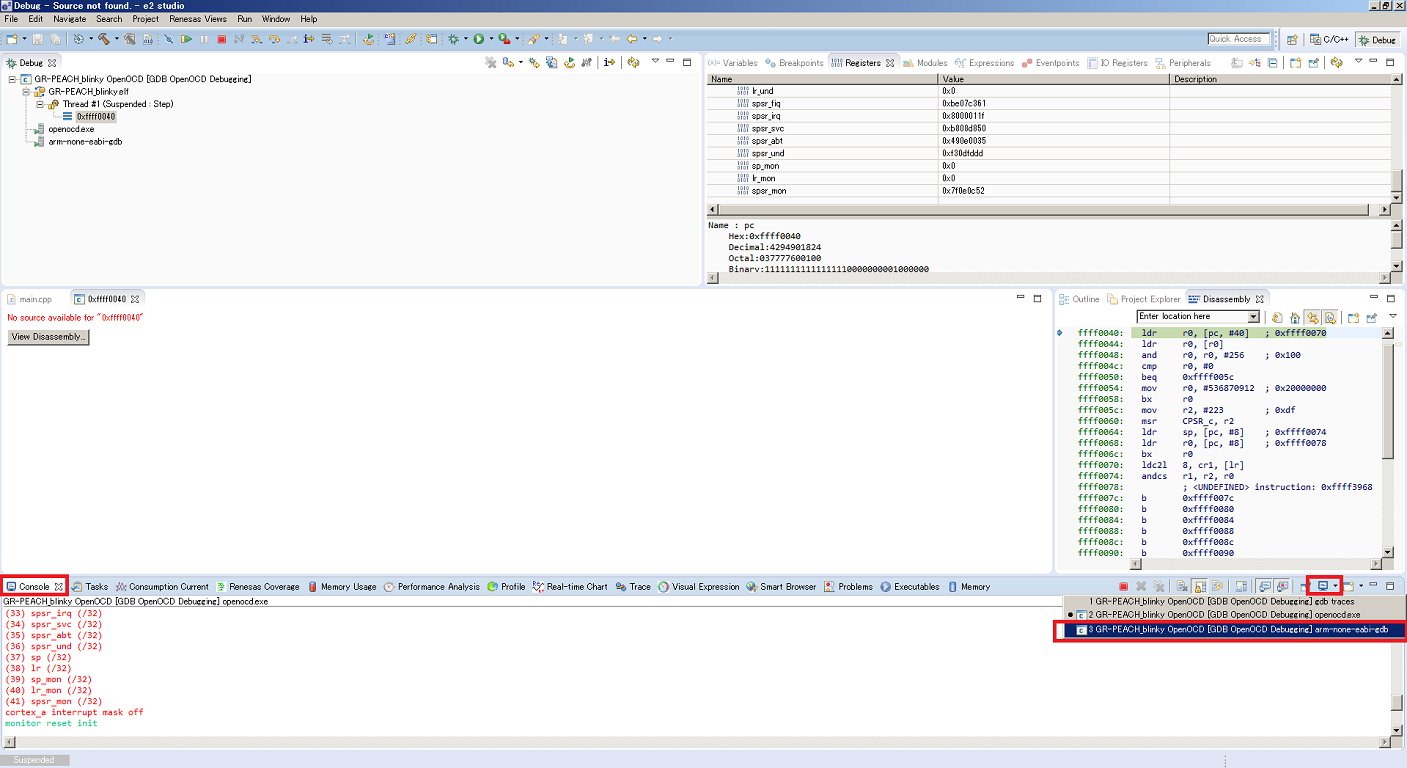Click the Open Perspective icon

coord(1292,40)
